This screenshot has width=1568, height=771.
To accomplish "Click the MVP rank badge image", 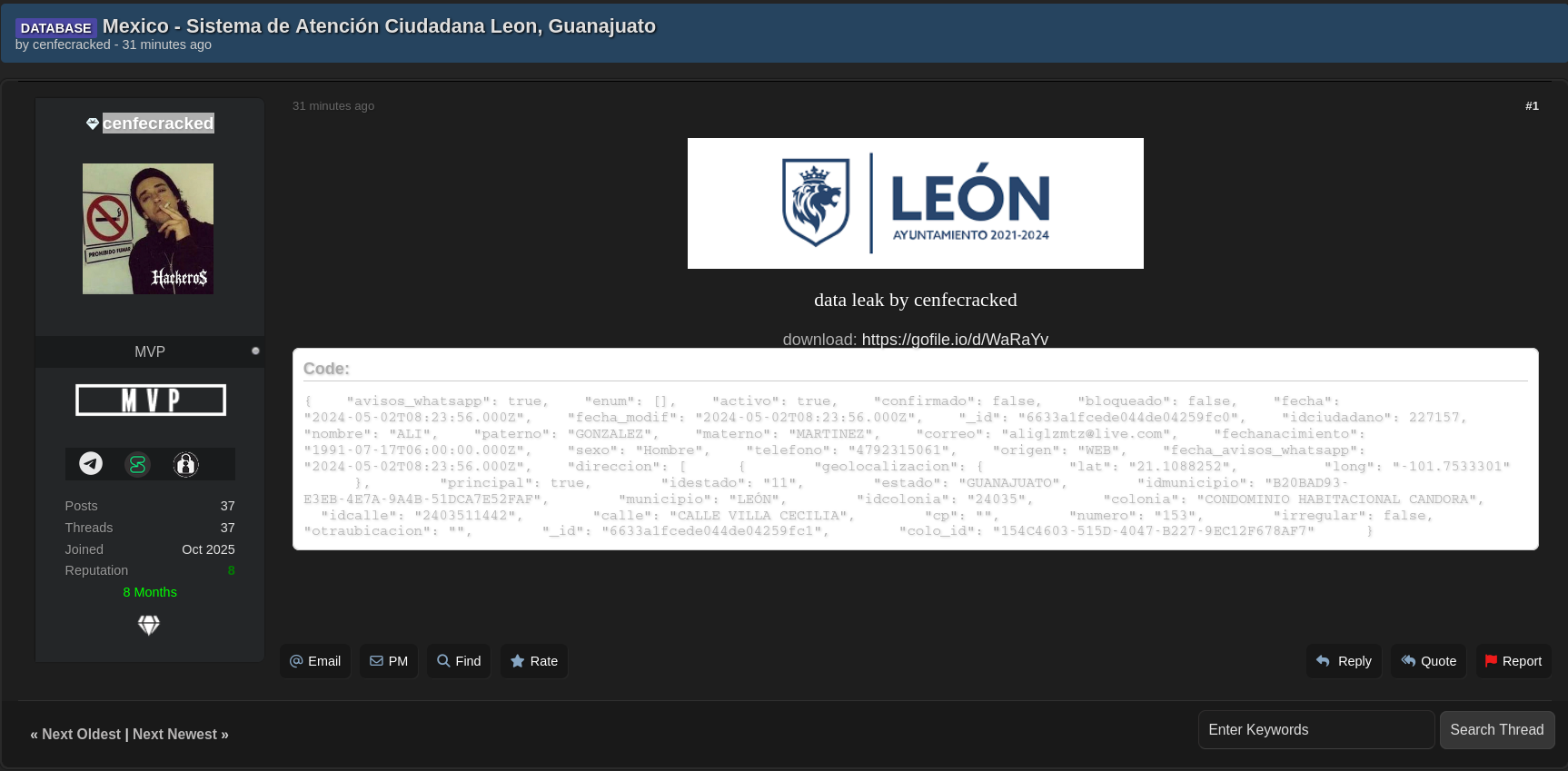I will point(151,400).
